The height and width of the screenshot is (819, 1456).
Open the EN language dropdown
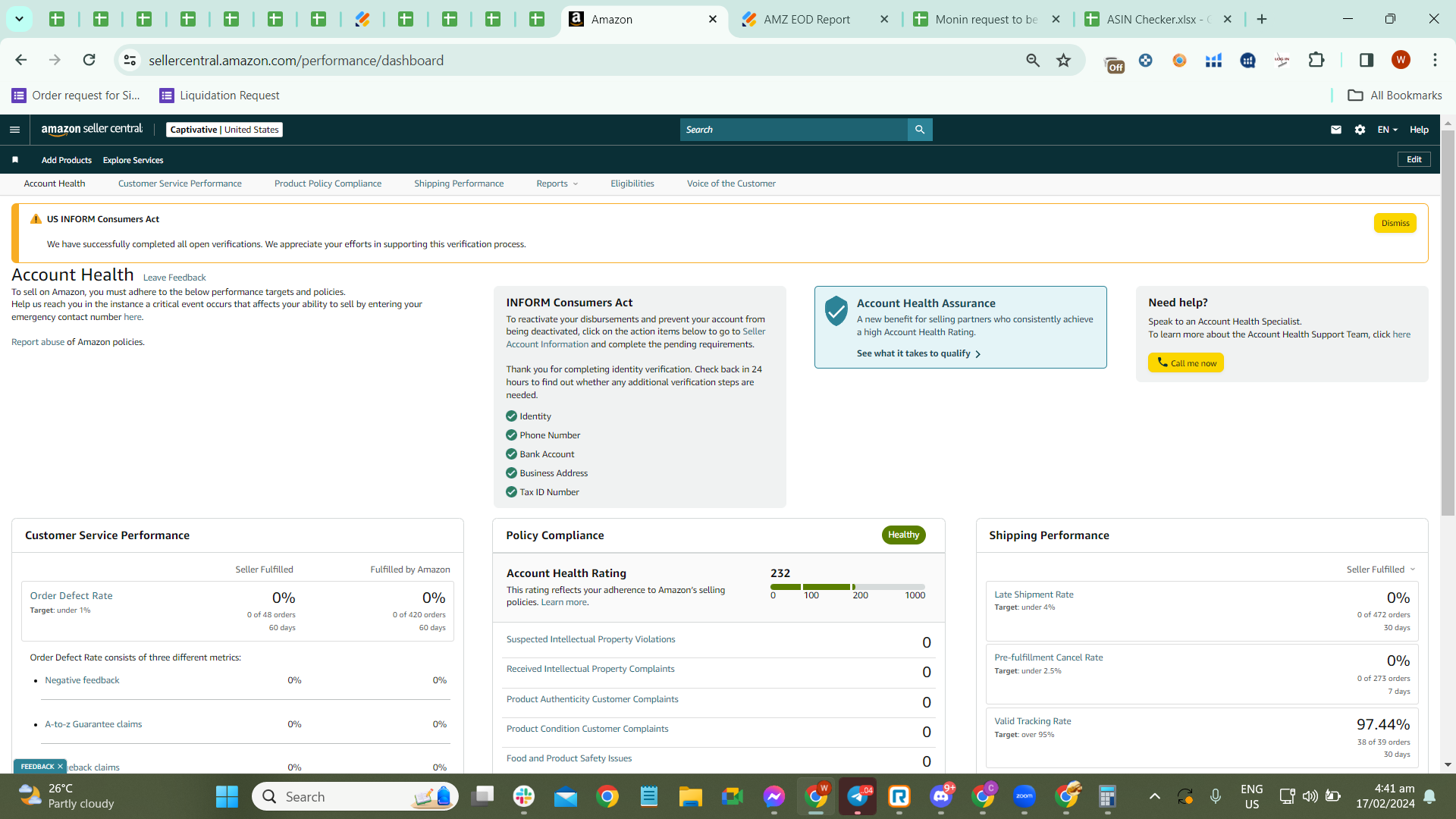point(1387,130)
